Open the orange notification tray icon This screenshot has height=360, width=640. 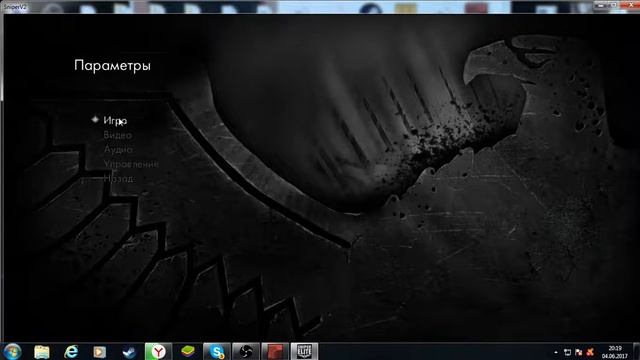[590, 352]
